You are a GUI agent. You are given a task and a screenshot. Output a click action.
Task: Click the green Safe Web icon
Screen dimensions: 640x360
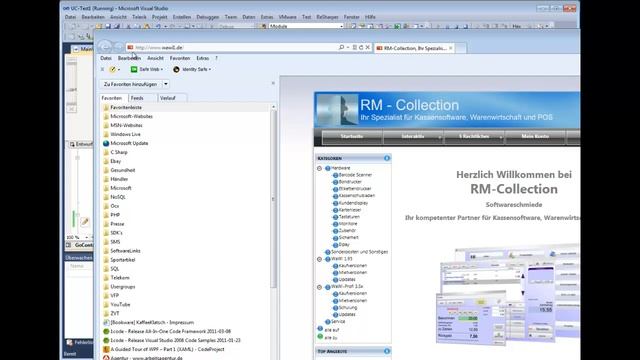(134, 69)
